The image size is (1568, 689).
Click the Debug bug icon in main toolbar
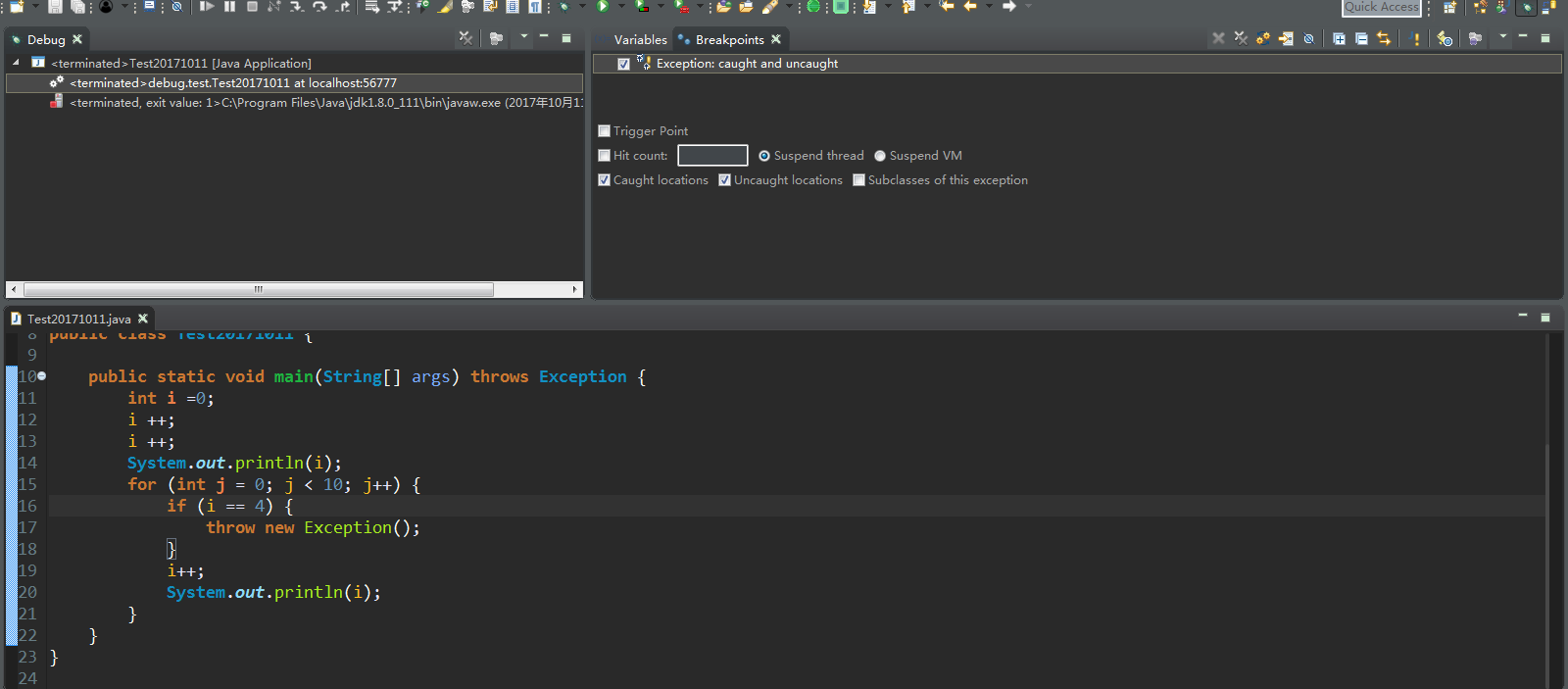coord(564,6)
